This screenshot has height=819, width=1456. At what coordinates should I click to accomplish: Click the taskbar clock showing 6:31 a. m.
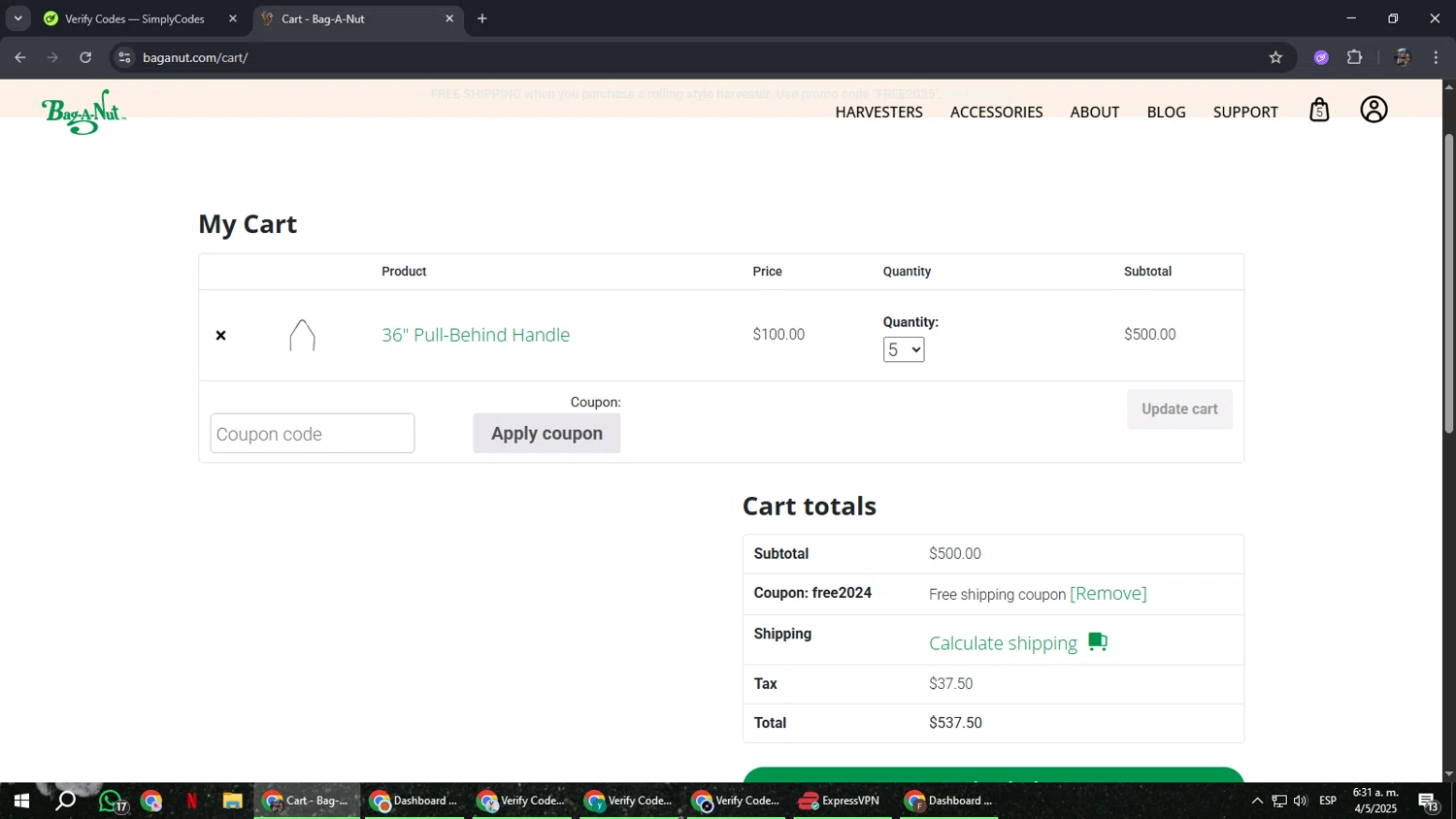pos(1375,802)
